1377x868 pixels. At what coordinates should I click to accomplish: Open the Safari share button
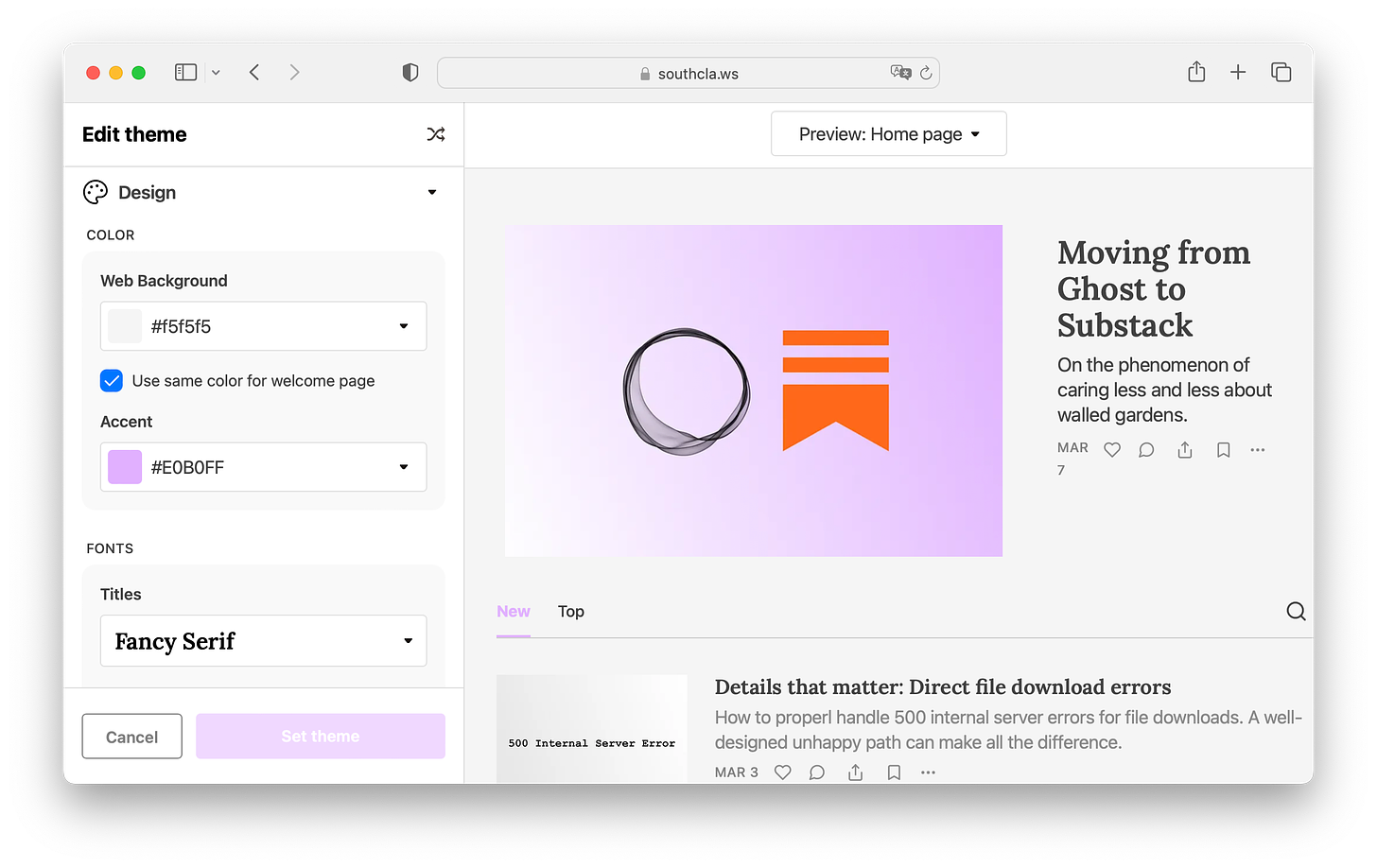(1196, 72)
